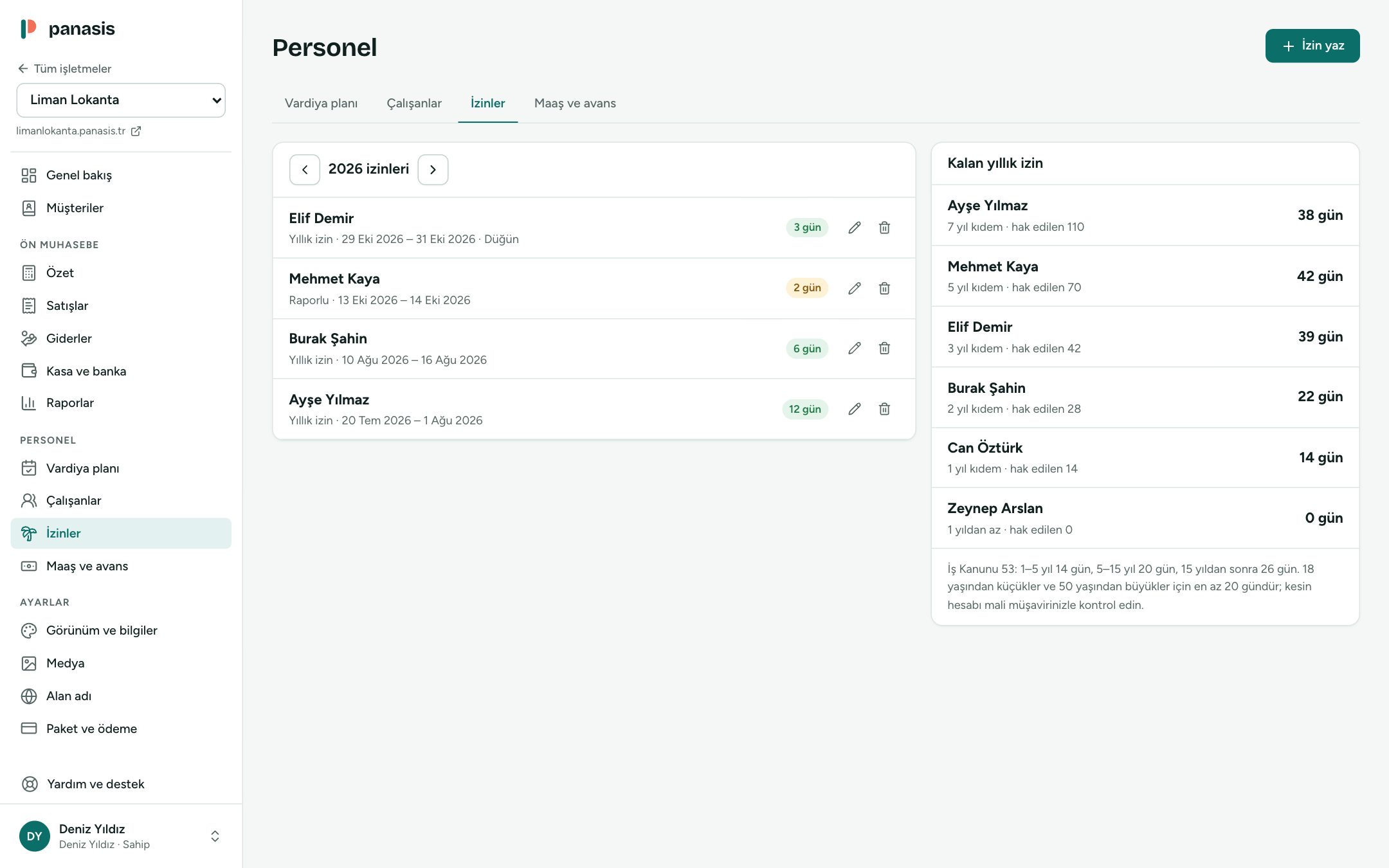Open the Maaş ve avans tab

pyautogui.click(x=575, y=104)
